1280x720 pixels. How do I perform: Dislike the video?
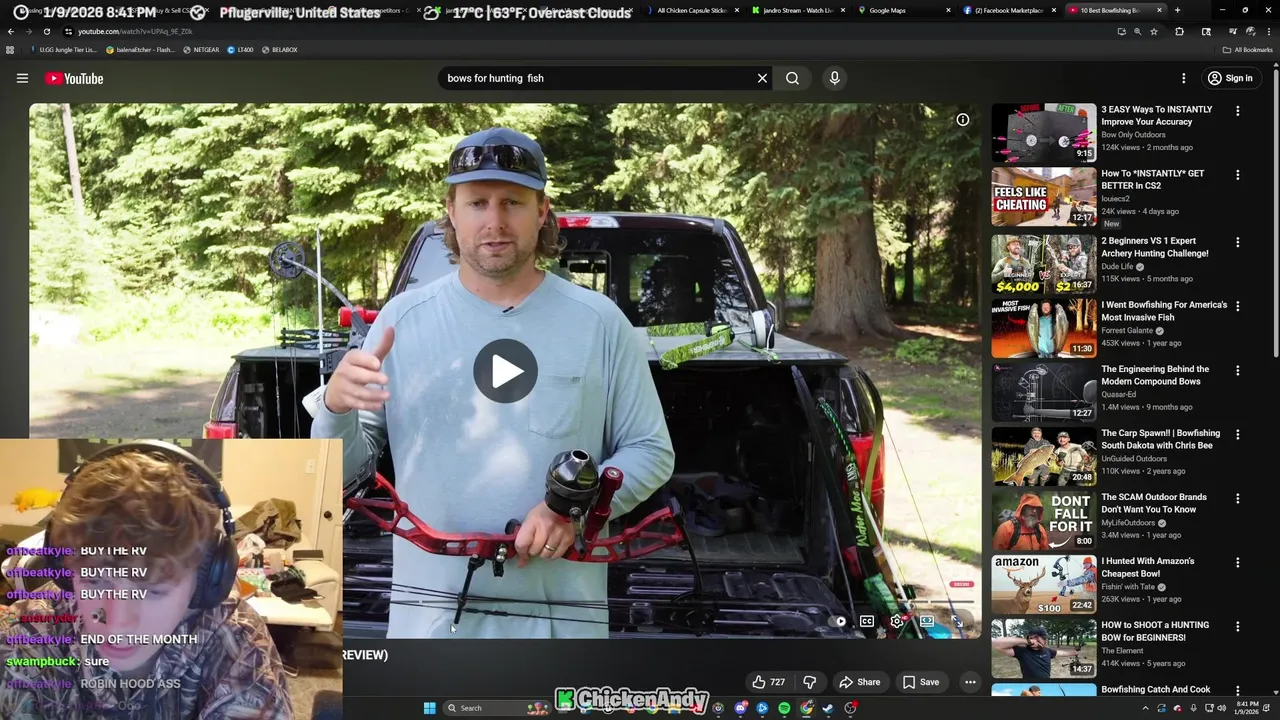click(809, 682)
